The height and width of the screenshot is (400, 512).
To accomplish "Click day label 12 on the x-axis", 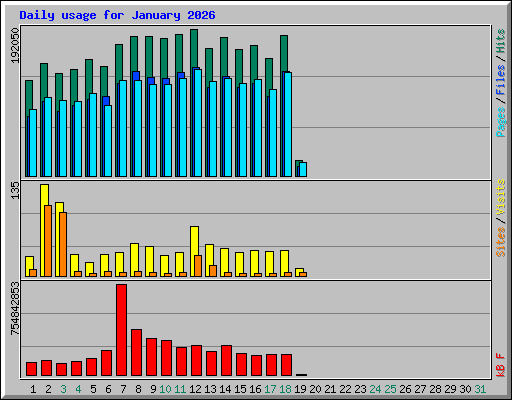I will pos(195,389).
